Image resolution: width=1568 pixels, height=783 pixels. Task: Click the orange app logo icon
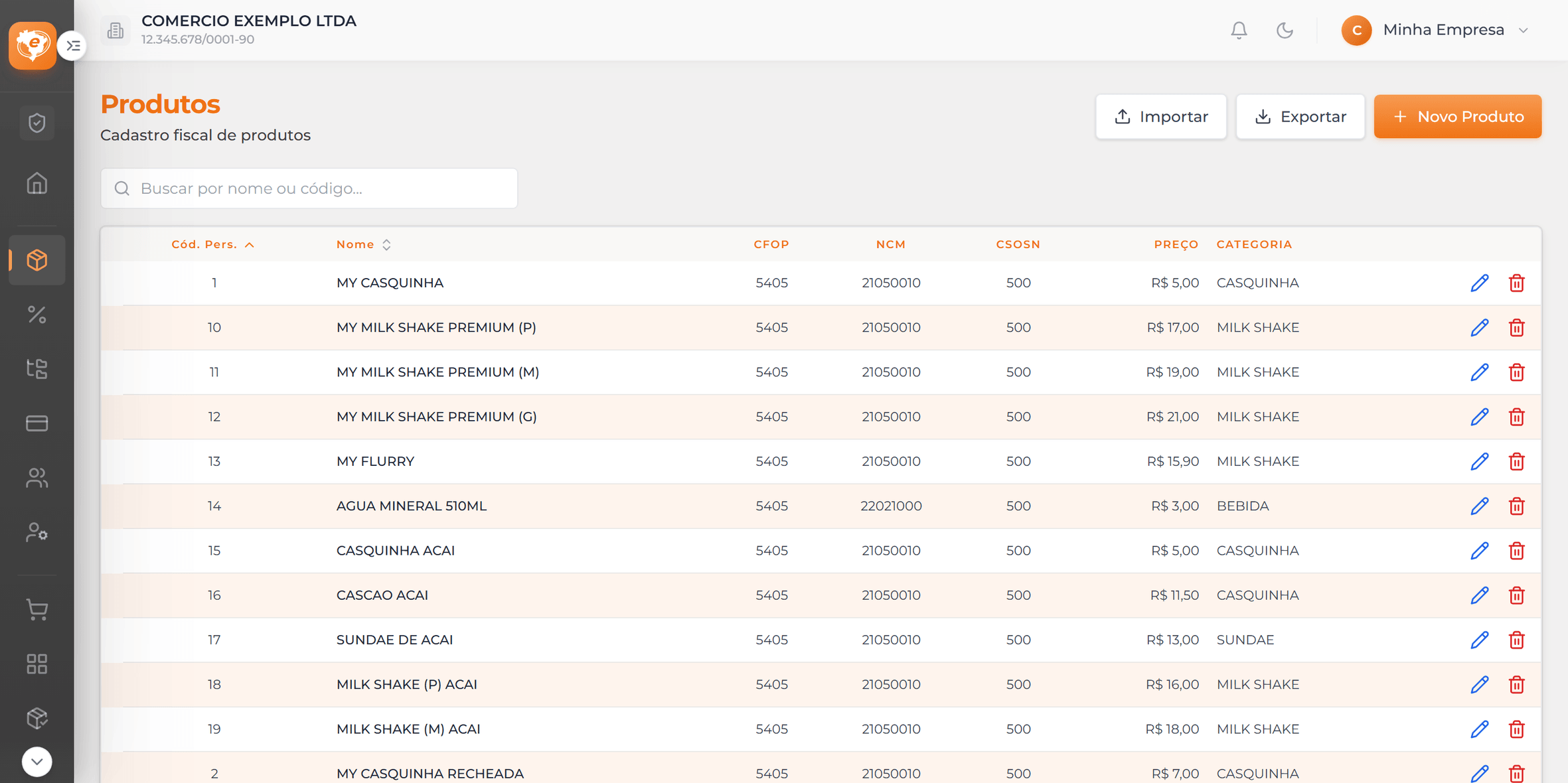(x=33, y=45)
